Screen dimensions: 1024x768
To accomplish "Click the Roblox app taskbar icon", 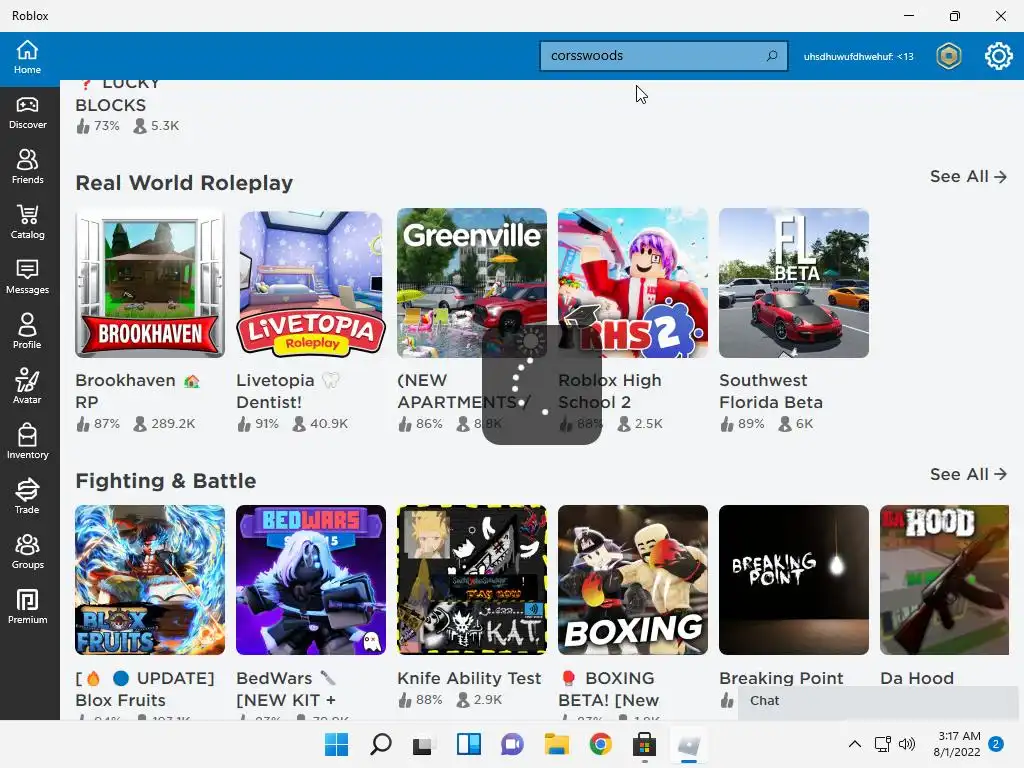I will (x=688, y=744).
